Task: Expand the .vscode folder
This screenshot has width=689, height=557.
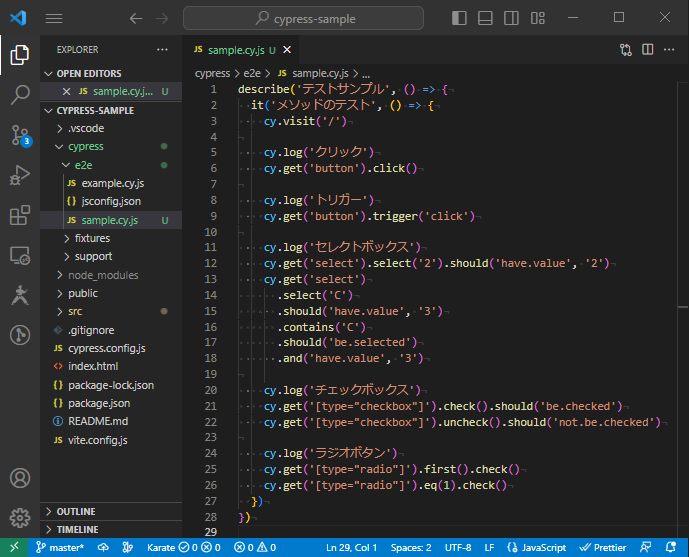Action: coord(111,128)
